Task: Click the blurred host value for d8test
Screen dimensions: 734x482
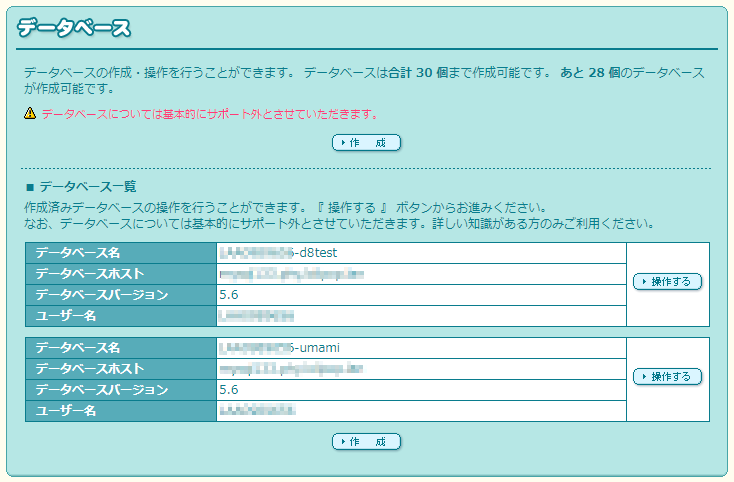Action: pyautogui.click(x=292, y=274)
